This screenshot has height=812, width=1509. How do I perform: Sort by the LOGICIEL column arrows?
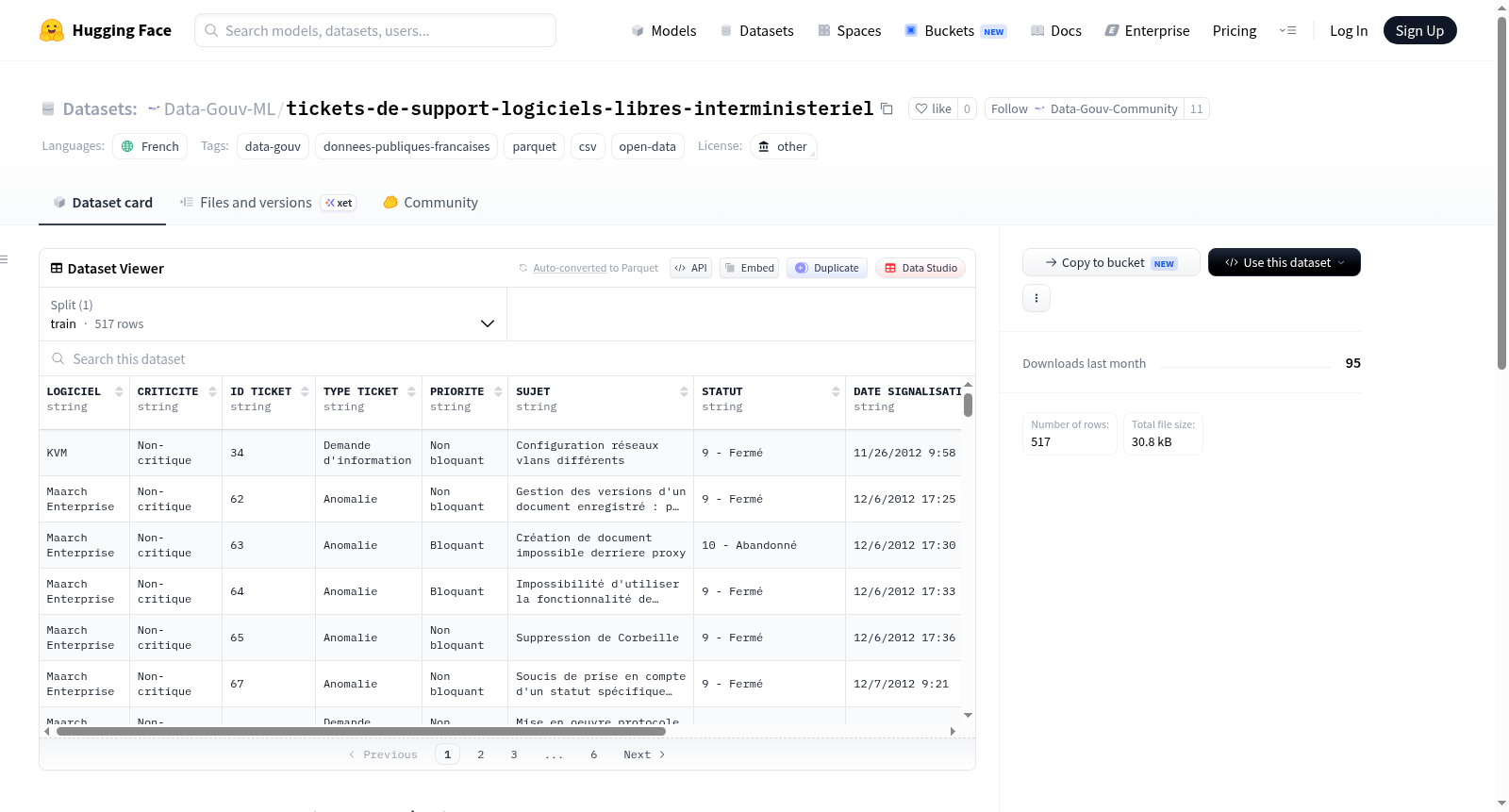119,391
